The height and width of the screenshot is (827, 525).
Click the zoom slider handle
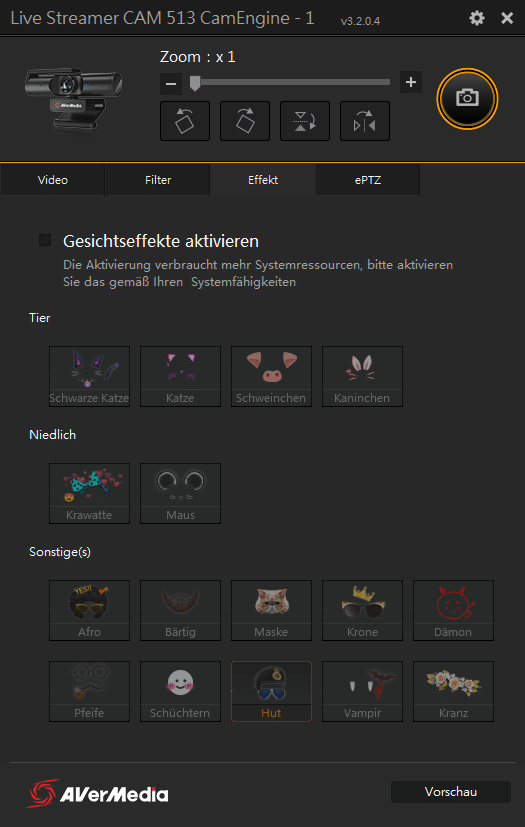pyautogui.click(x=195, y=83)
